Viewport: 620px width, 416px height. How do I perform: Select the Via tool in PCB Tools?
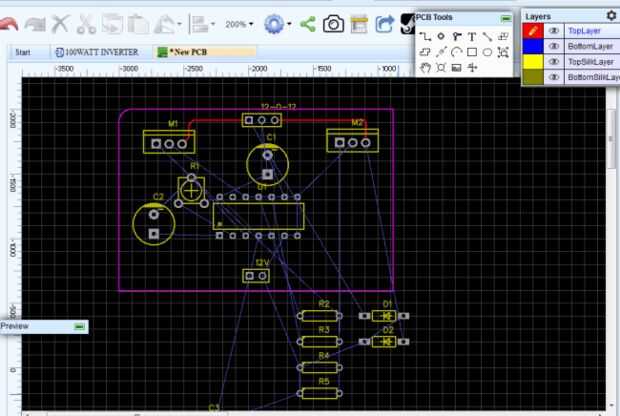(x=457, y=37)
